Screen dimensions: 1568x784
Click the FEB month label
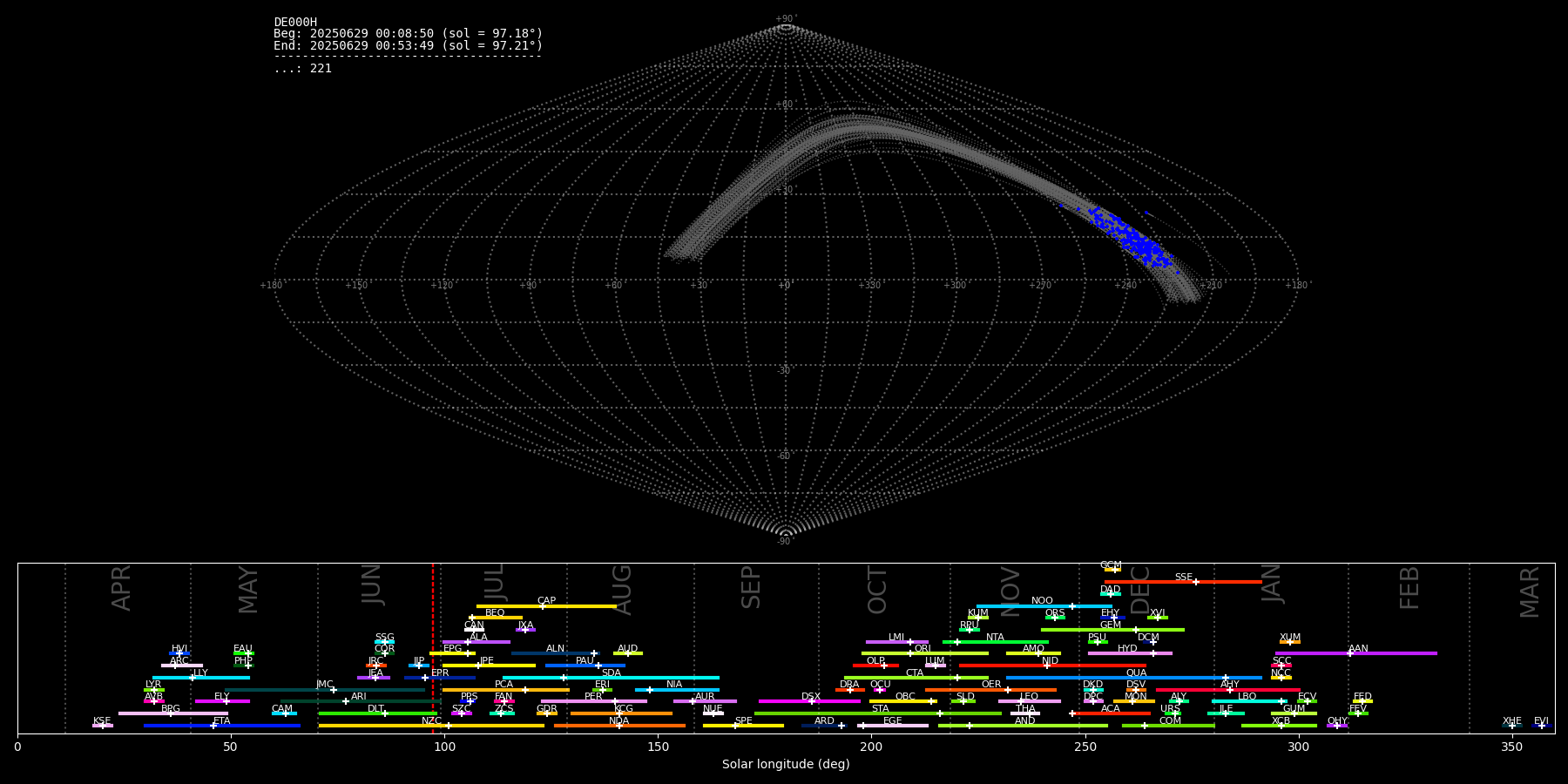(x=1409, y=587)
